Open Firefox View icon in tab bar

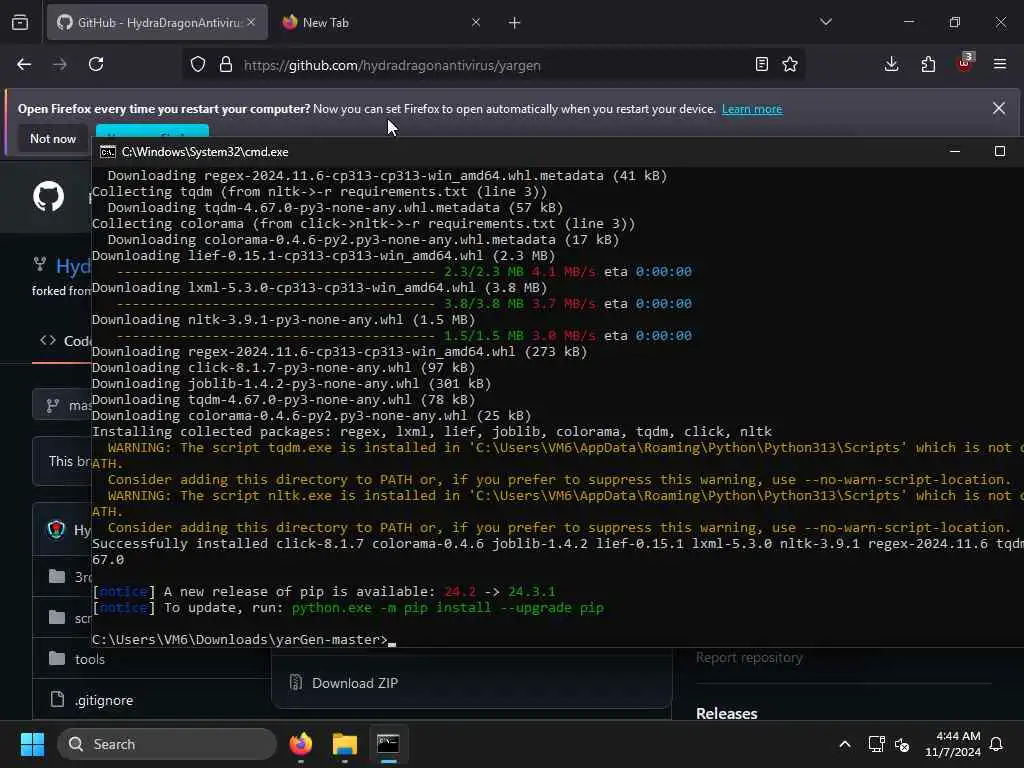[20, 23]
